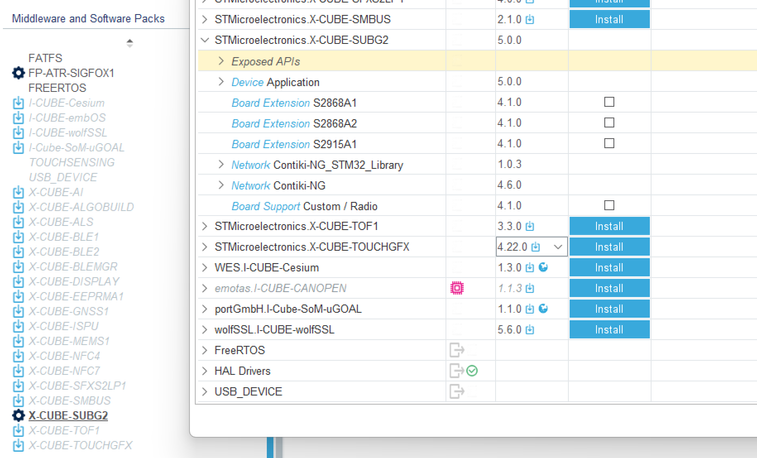Expand the Exposed APIs row
This screenshot has width=757, height=458.
[221, 61]
